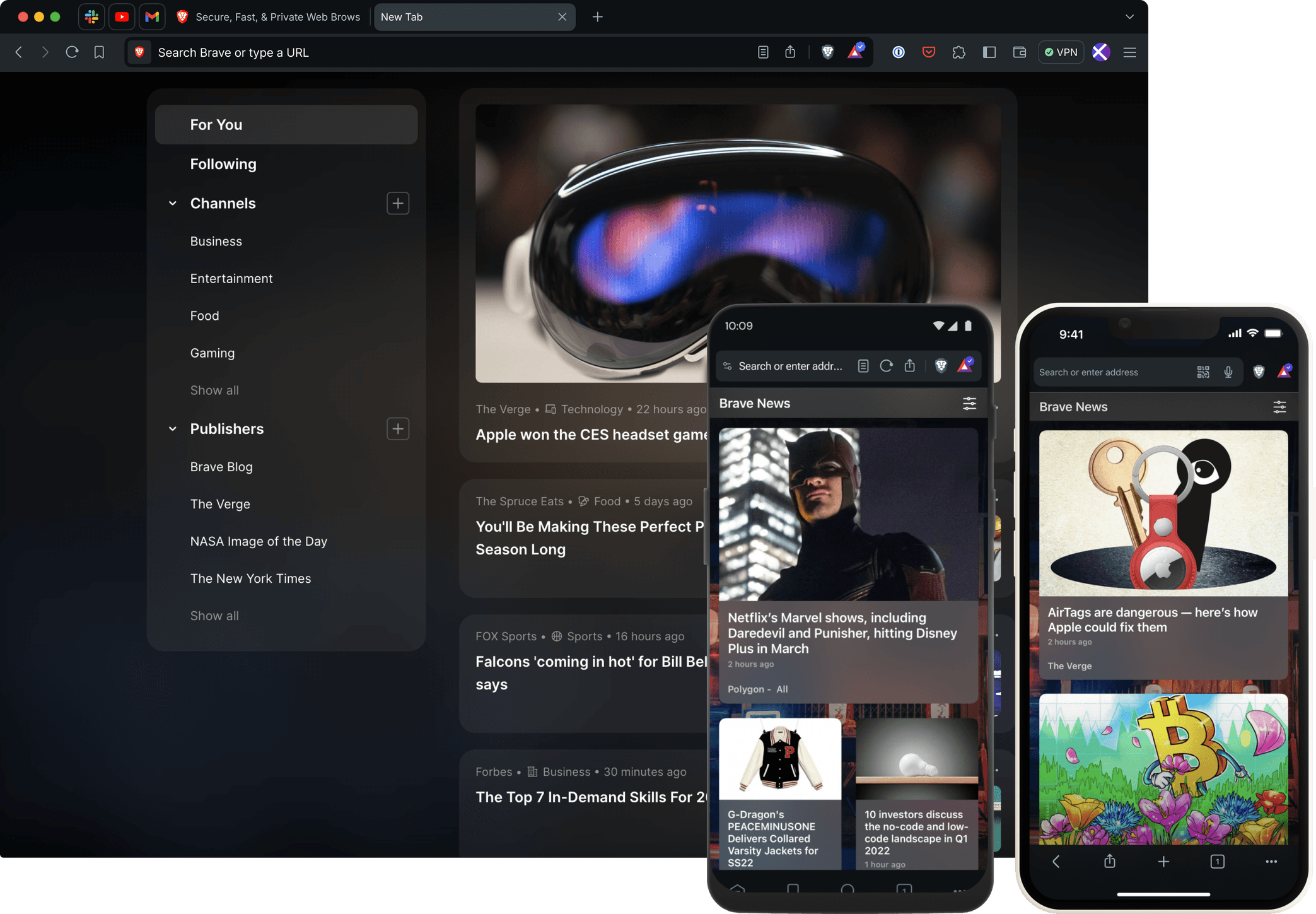Image resolution: width=1316 pixels, height=914 pixels.
Task: Open the Falcons 'coming in hot' article
Action: coord(591,673)
